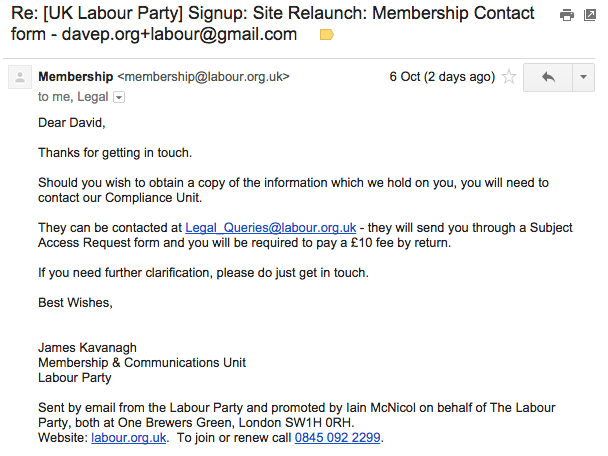Click the print all icon
Image resolution: width=608 pixels, height=456 pixels.
pyautogui.click(x=567, y=15)
